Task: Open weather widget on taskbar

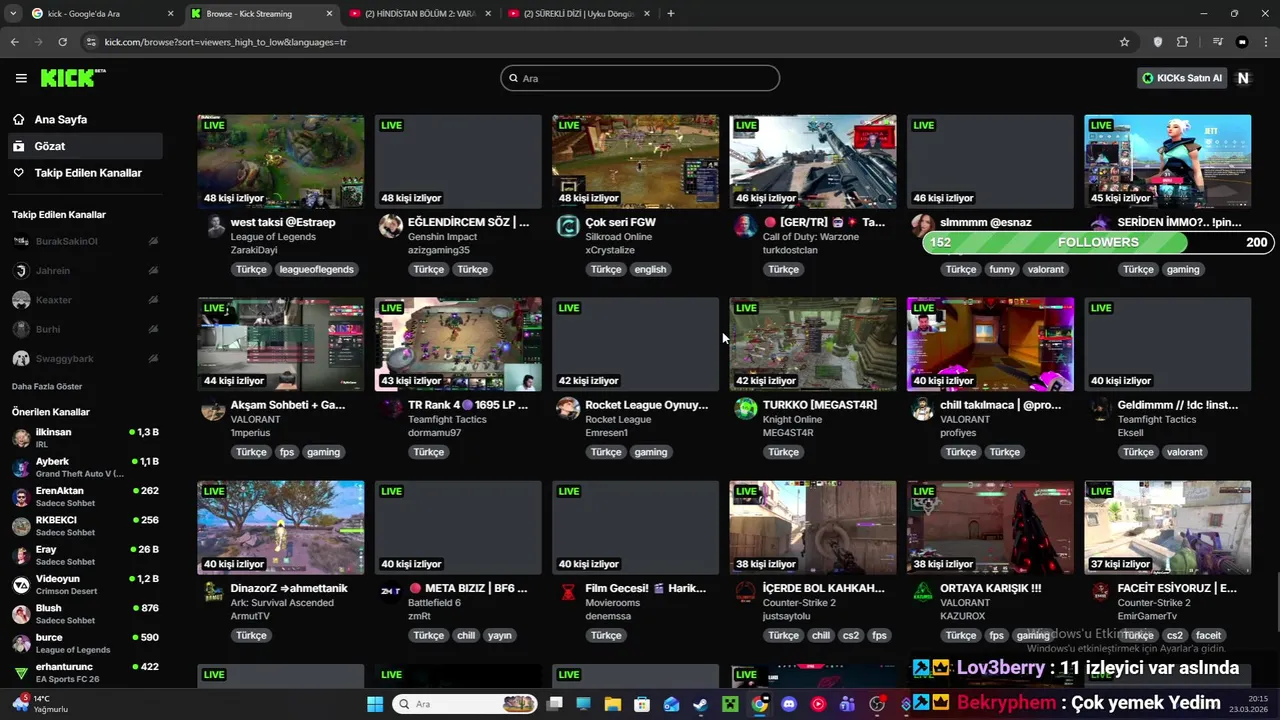Action: [x=40, y=704]
